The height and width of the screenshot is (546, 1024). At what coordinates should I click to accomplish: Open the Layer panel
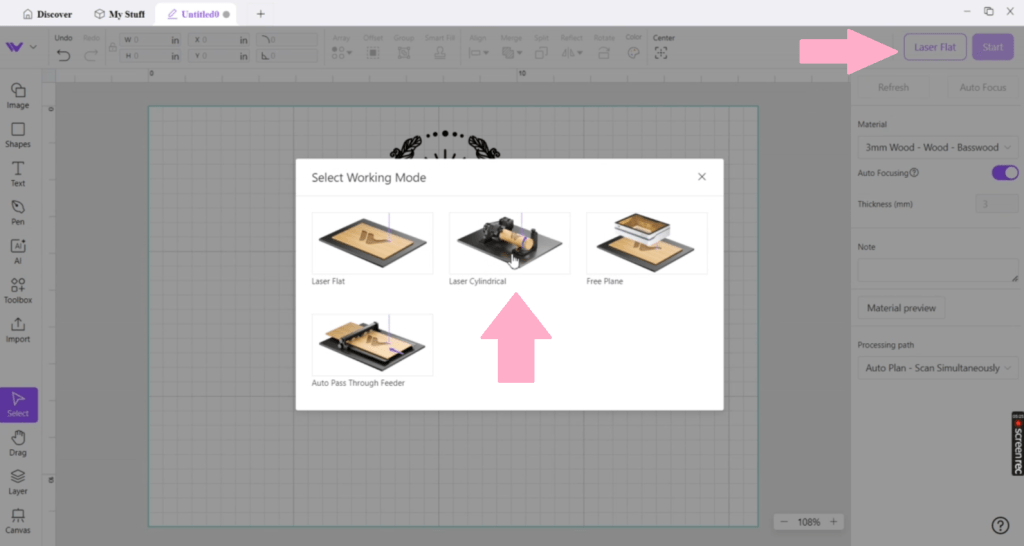click(x=18, y=482)
